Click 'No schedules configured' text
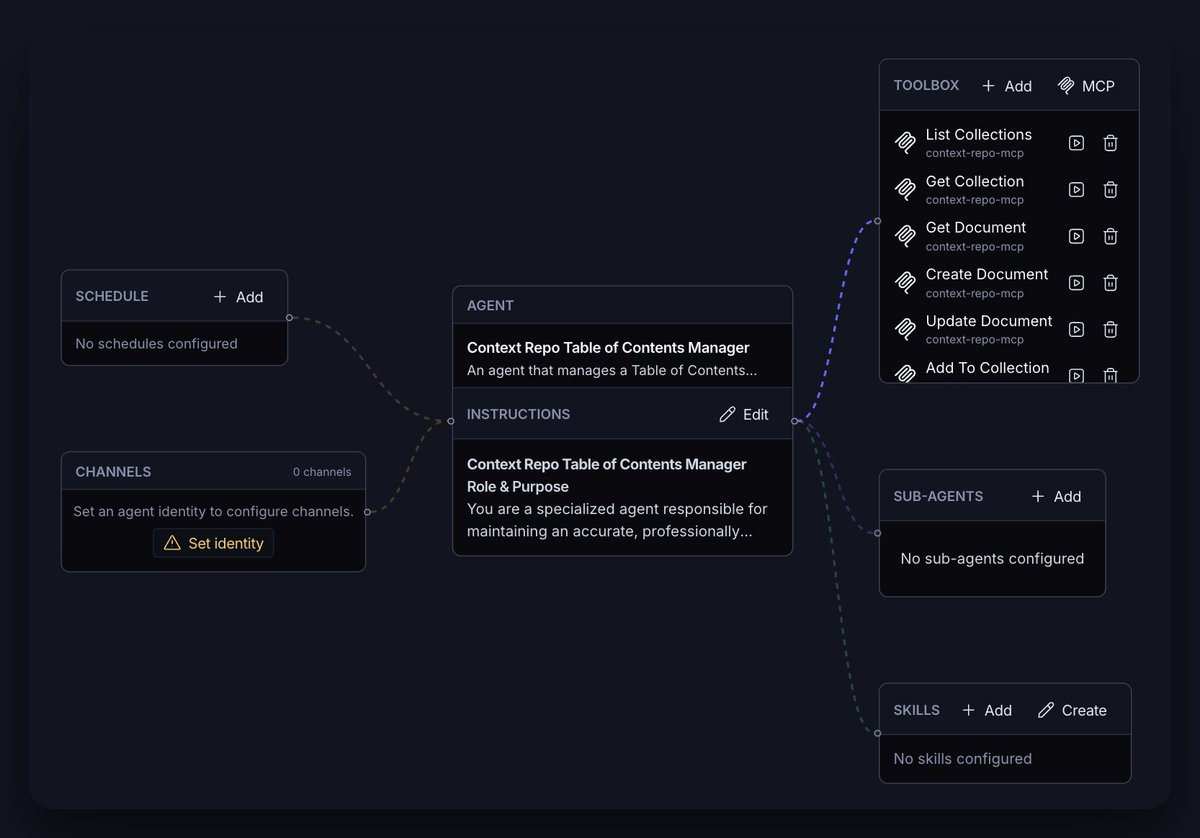The height and width of the screenshot is (838, 1200). click(x=157, y=344)
